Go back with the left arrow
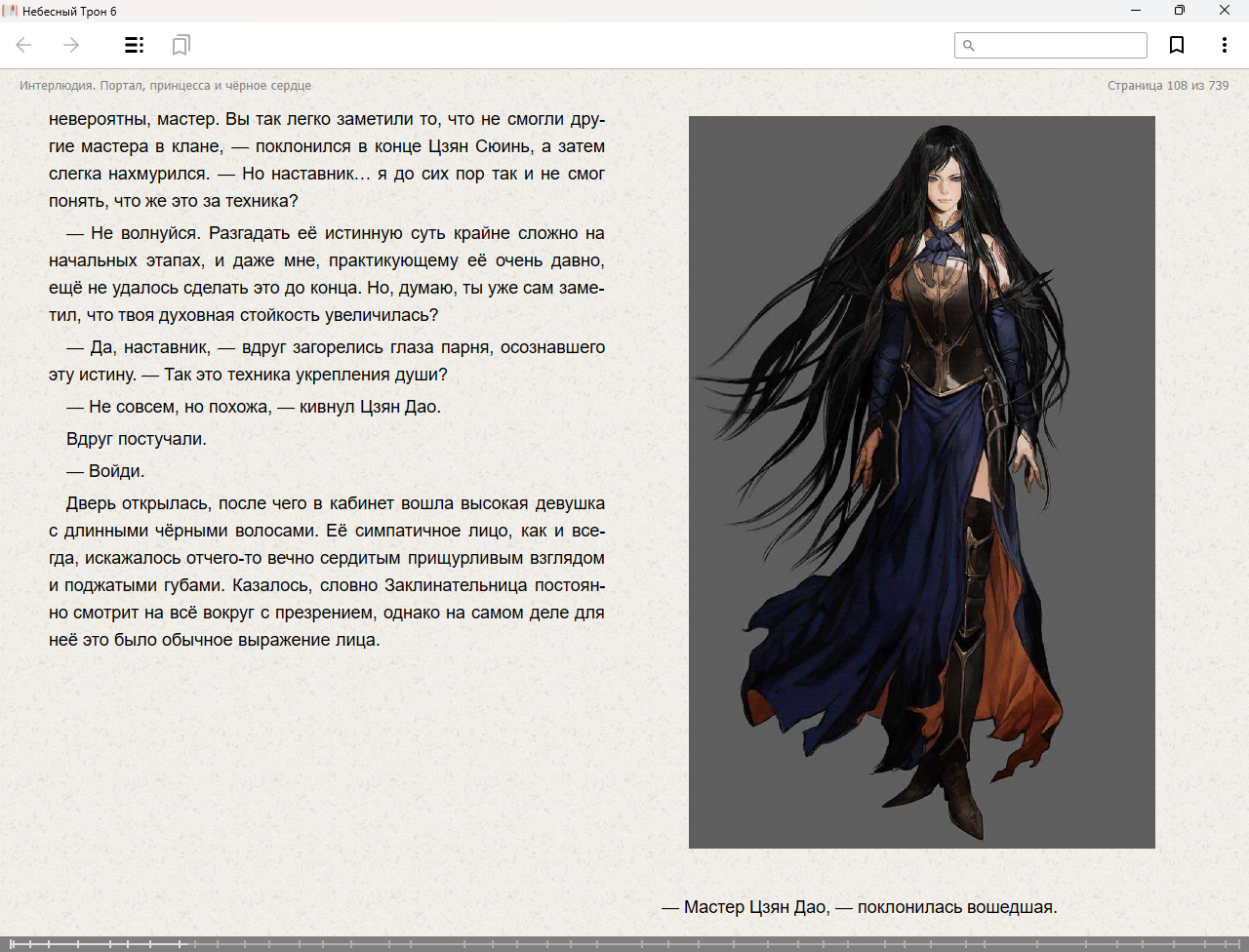1249x952 pixels. (24, 45)
